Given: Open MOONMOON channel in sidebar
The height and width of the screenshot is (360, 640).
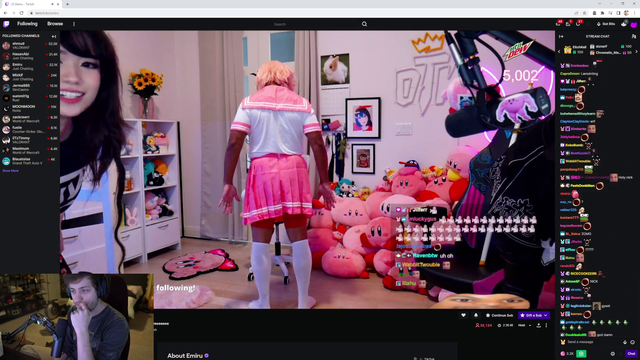Looking at the screenshot, I should coord(30,109).
